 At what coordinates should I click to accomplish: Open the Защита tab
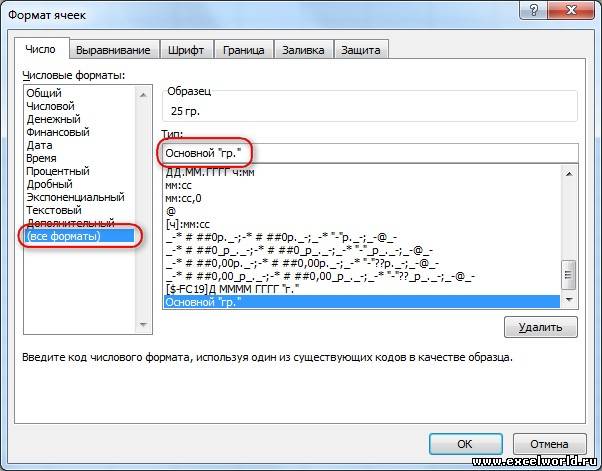coord(360,50)
